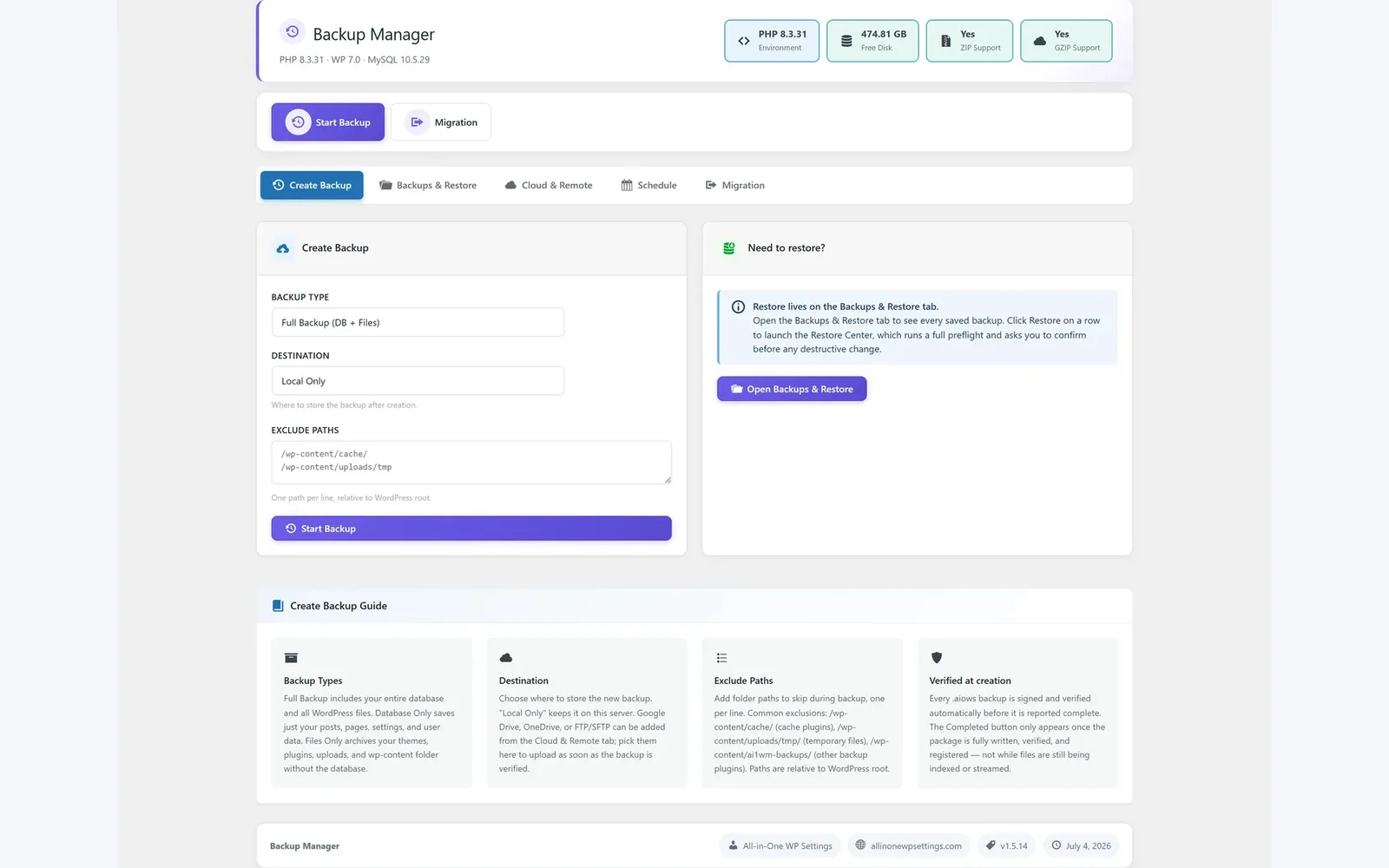Screen dimensions: 1389x868
Task: Click the Free Disk database icon
Action: point(846,41)
